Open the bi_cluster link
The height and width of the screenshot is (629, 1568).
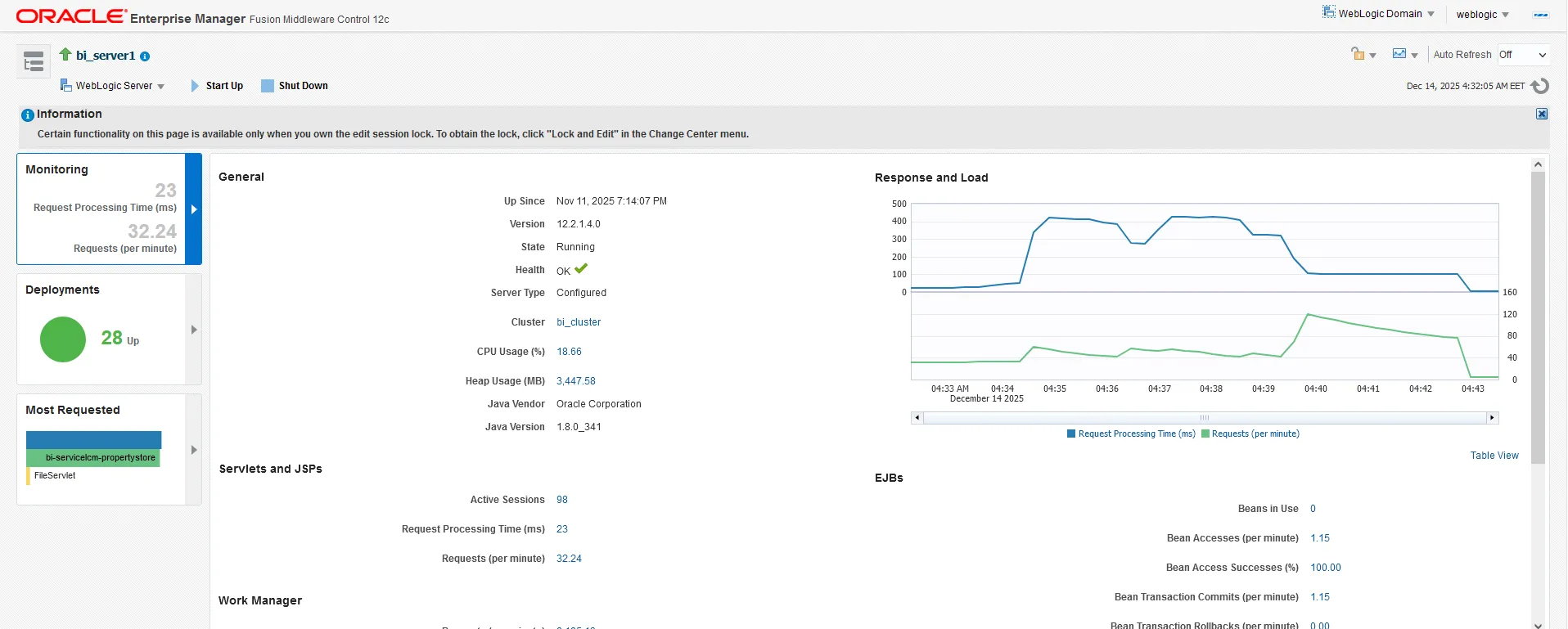coord(578,322)
